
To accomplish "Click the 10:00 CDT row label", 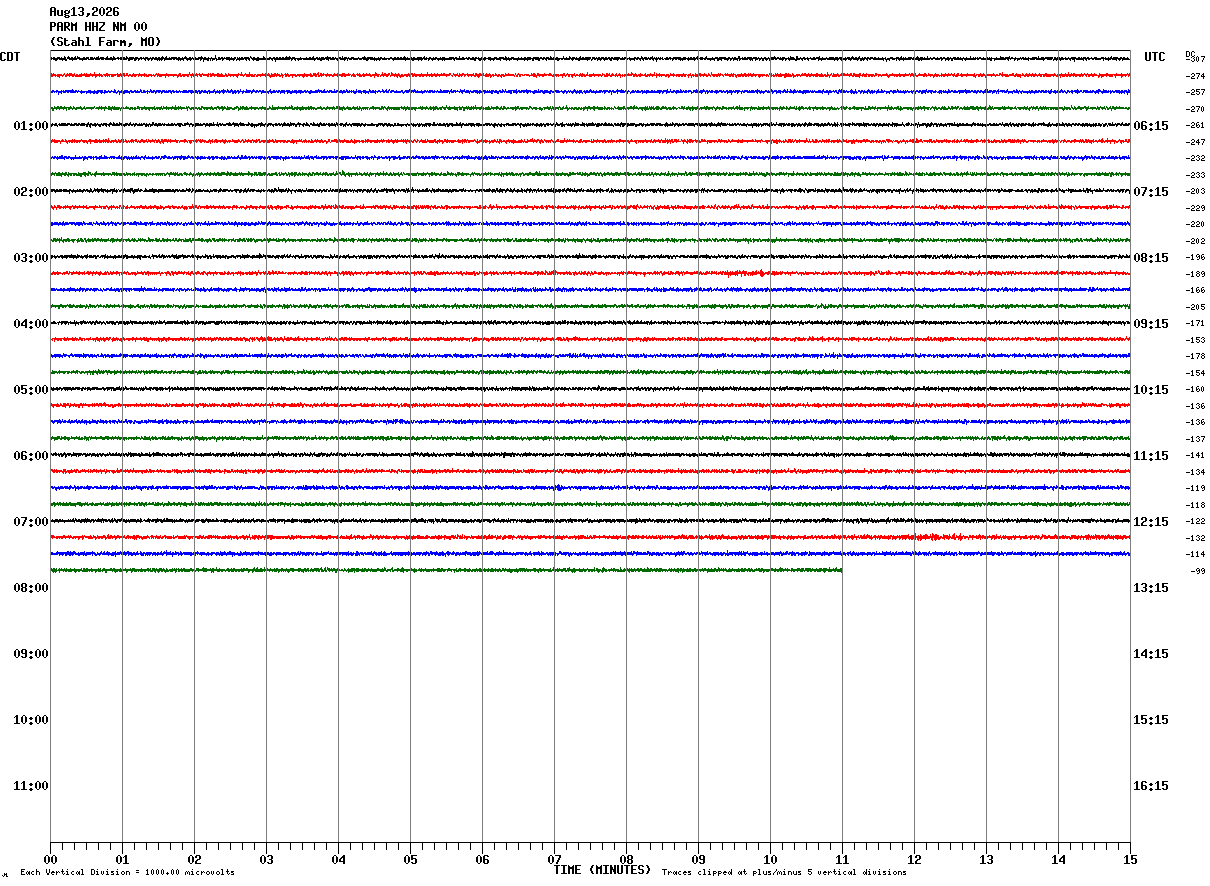I will point(31,720).
